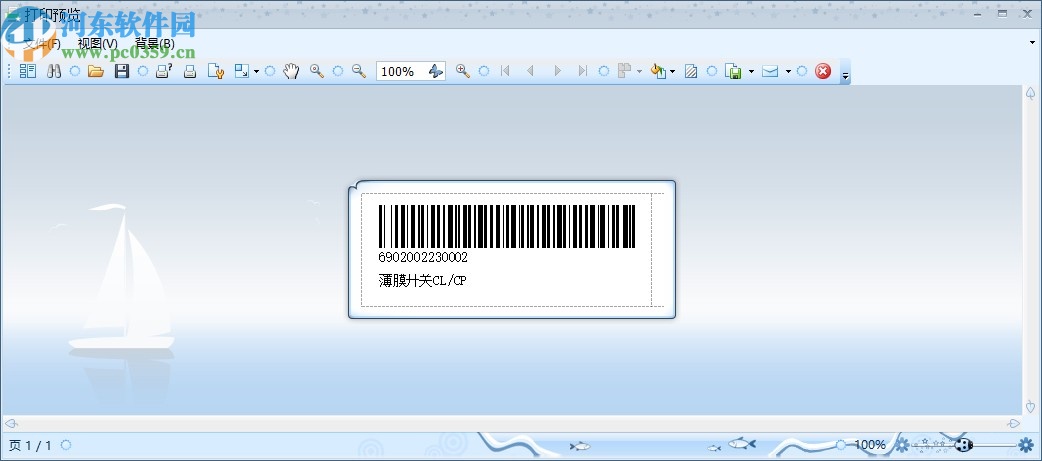Close preview with the red X icon
This screenshot has width=1042, height=461.
click(823, 71)
